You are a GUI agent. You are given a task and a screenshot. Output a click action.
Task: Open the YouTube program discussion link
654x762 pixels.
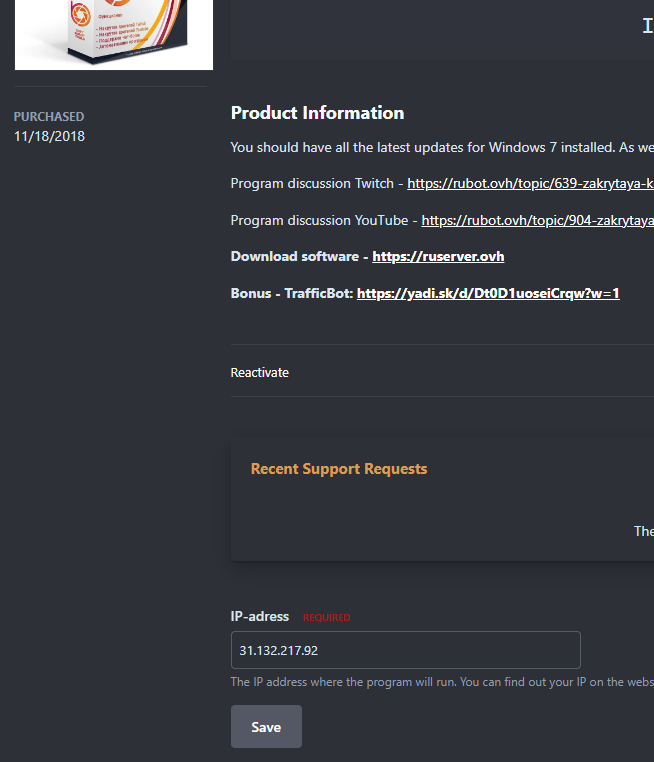coord(537,220)
